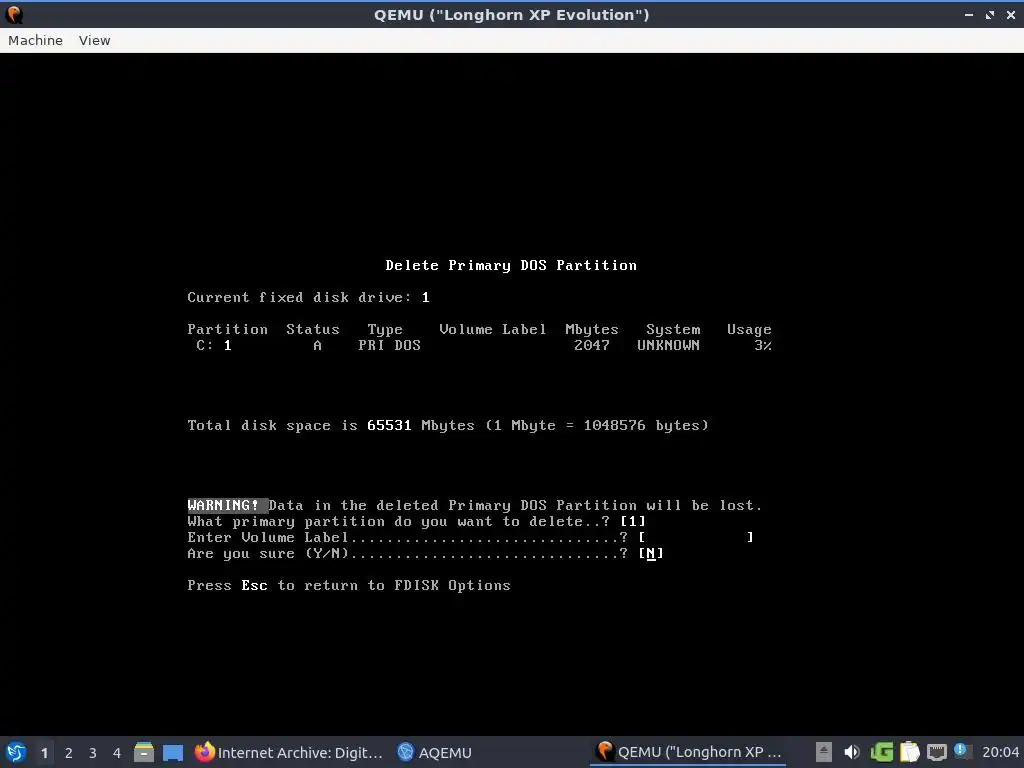The image size is (1024, 768).
Task: Click the "Delete Primary DOS Partition" heading
Action: pyautogui.click(x=511, y=265)
